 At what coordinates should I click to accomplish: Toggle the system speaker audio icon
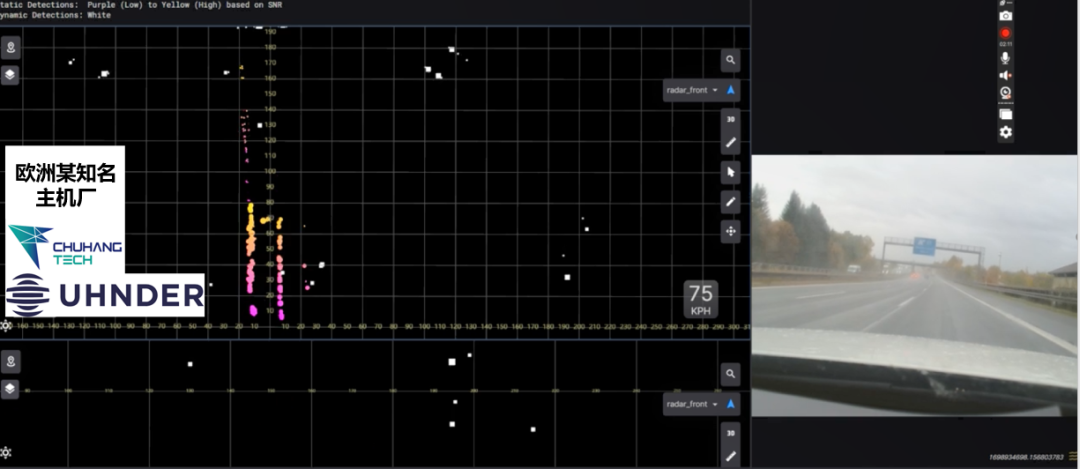1006,76
